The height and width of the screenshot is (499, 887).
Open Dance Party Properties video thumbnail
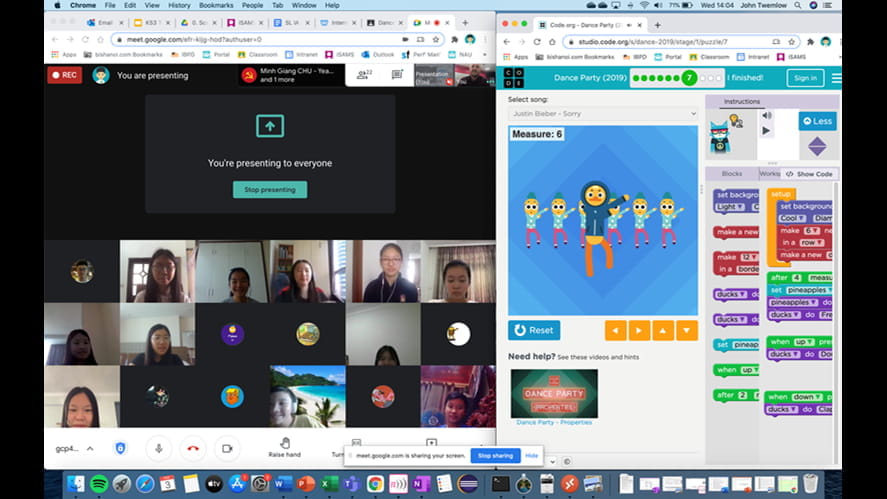pyautogui.click(x=554, y=394)
